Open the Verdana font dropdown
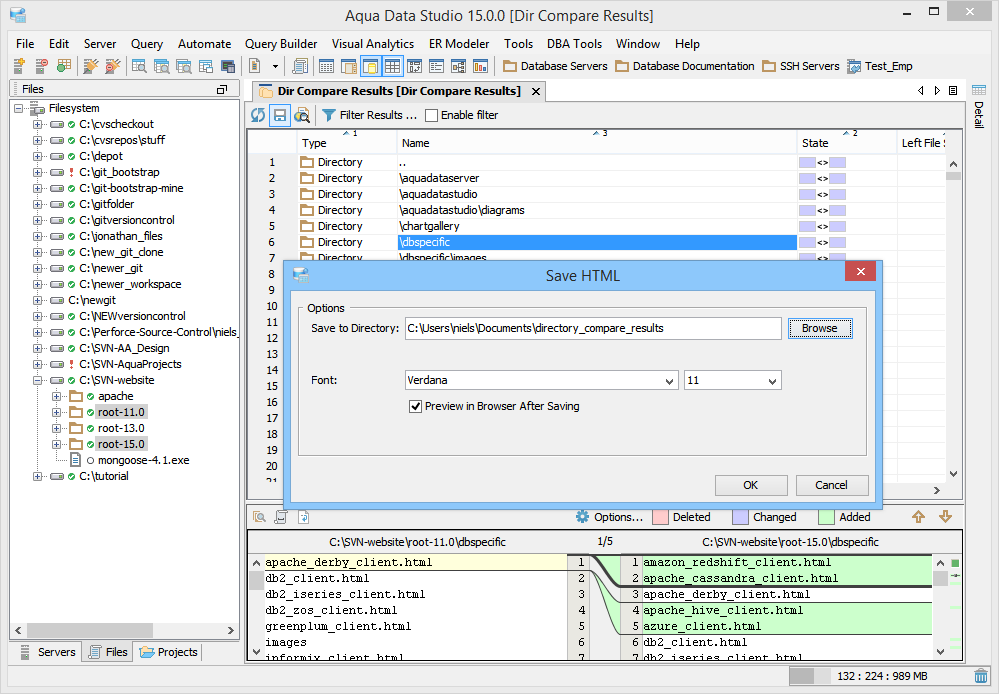Viewport: 999px width, 694px height. point(669,381)
